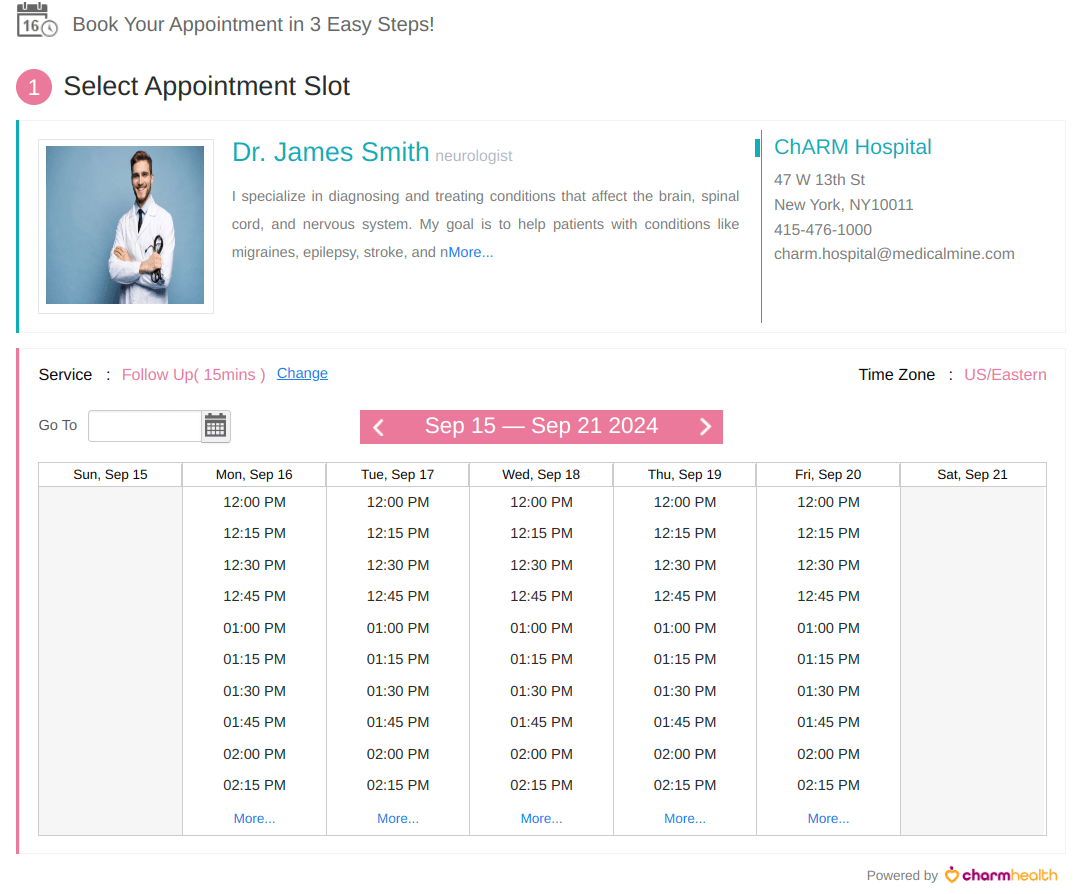Expand more slots under Wed, Sep 18
1080x894 pixels.
[x=541, y=818]
